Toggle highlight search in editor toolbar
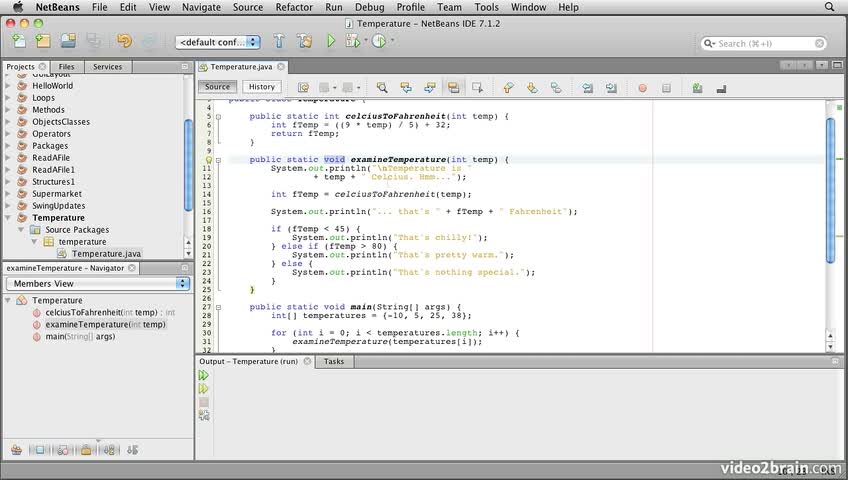This screenshot has height=480, width=848. pos(453,88)
